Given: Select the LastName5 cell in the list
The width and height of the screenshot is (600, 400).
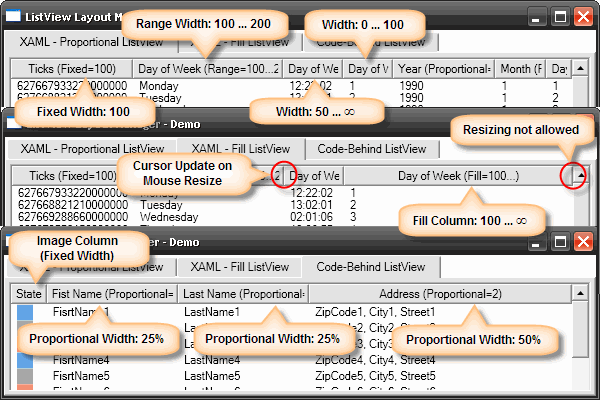Looking at the screenshot, I should click(212, 376).
